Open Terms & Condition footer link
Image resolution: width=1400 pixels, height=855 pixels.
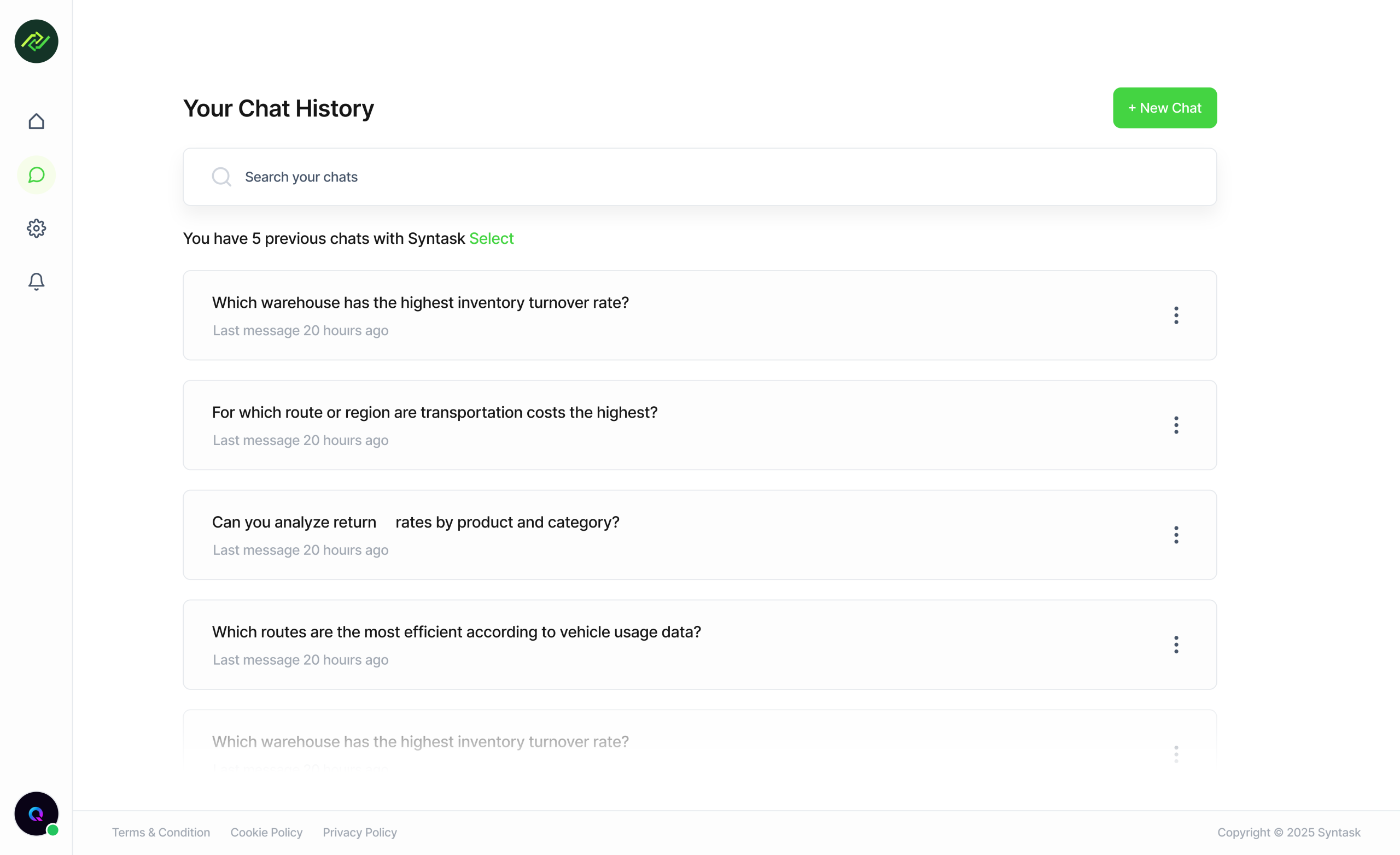pyautogui.click(x=161, y=832)
